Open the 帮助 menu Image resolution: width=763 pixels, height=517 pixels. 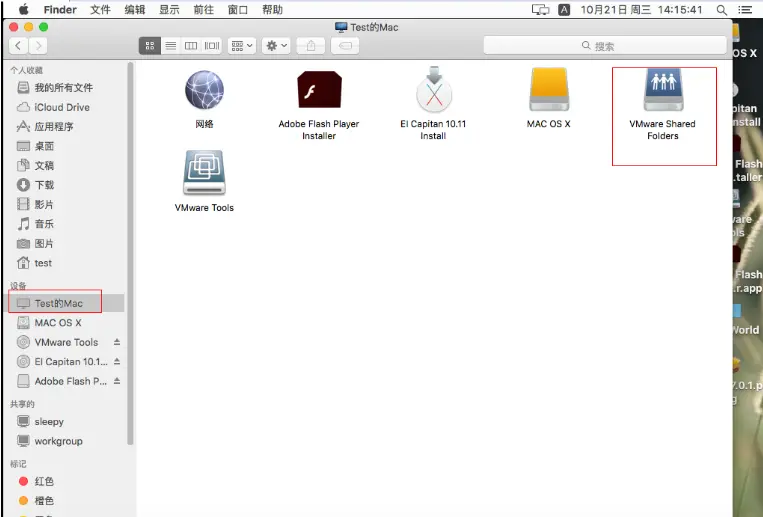pyautogui.click(x=272, y=10)
